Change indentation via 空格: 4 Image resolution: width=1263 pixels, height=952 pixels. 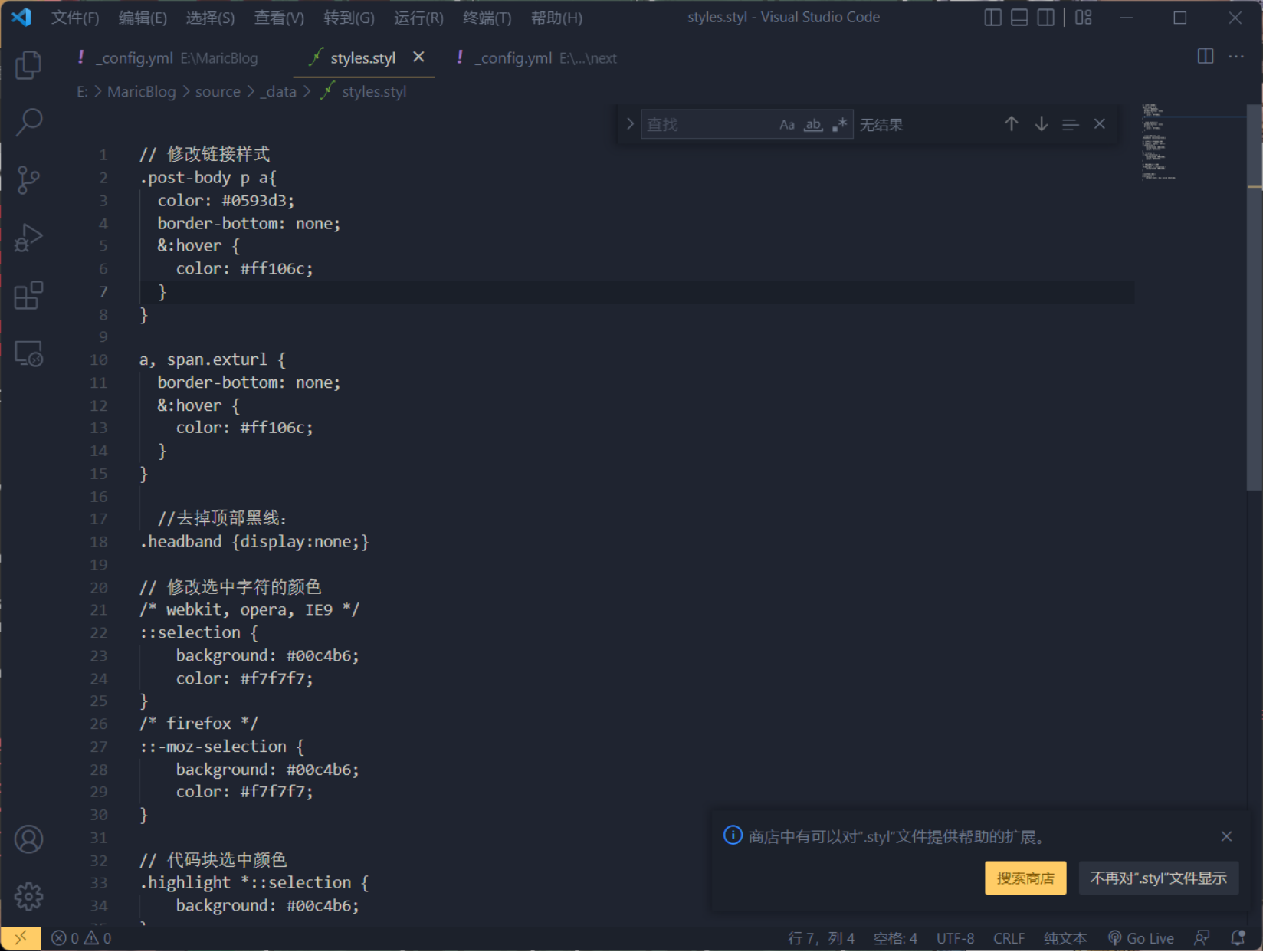pos(895,938)
